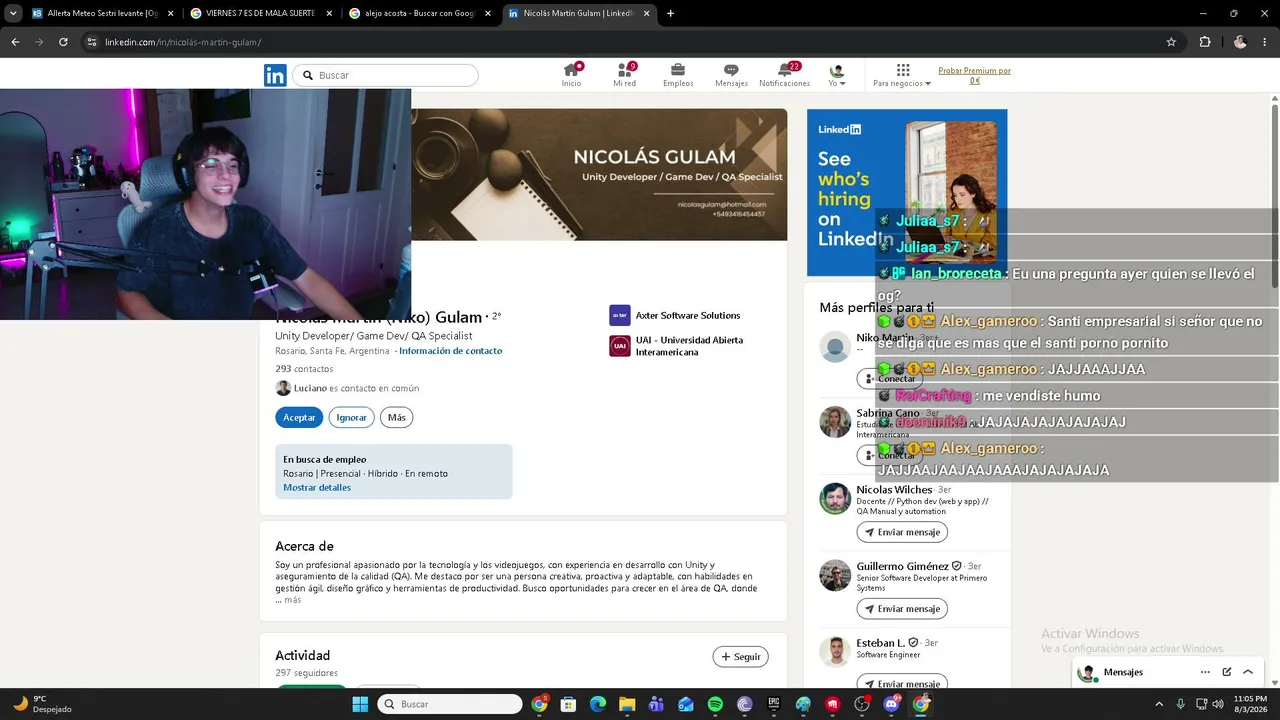The width and height of the screenshot is (1280, 720).
Task: Bookmark this page with the star icon
Action: tap(1171, 42)
